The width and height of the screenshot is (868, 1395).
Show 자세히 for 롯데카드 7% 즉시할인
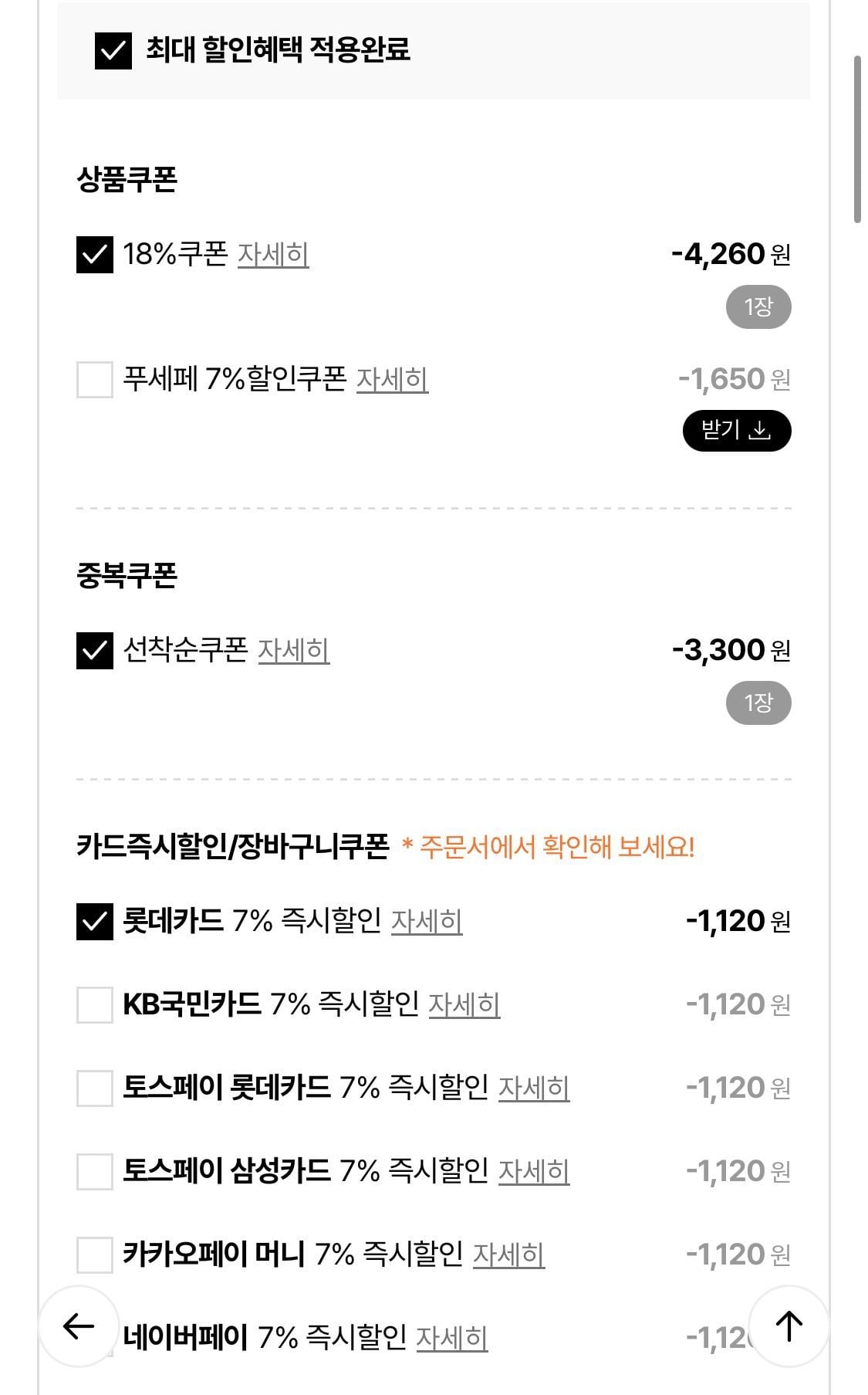pos(427,922)
